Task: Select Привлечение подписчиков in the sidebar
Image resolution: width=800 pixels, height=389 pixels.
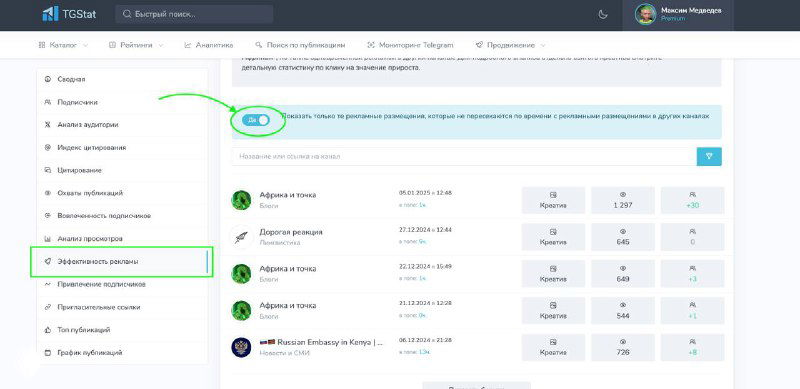Action: click(122, 284)
